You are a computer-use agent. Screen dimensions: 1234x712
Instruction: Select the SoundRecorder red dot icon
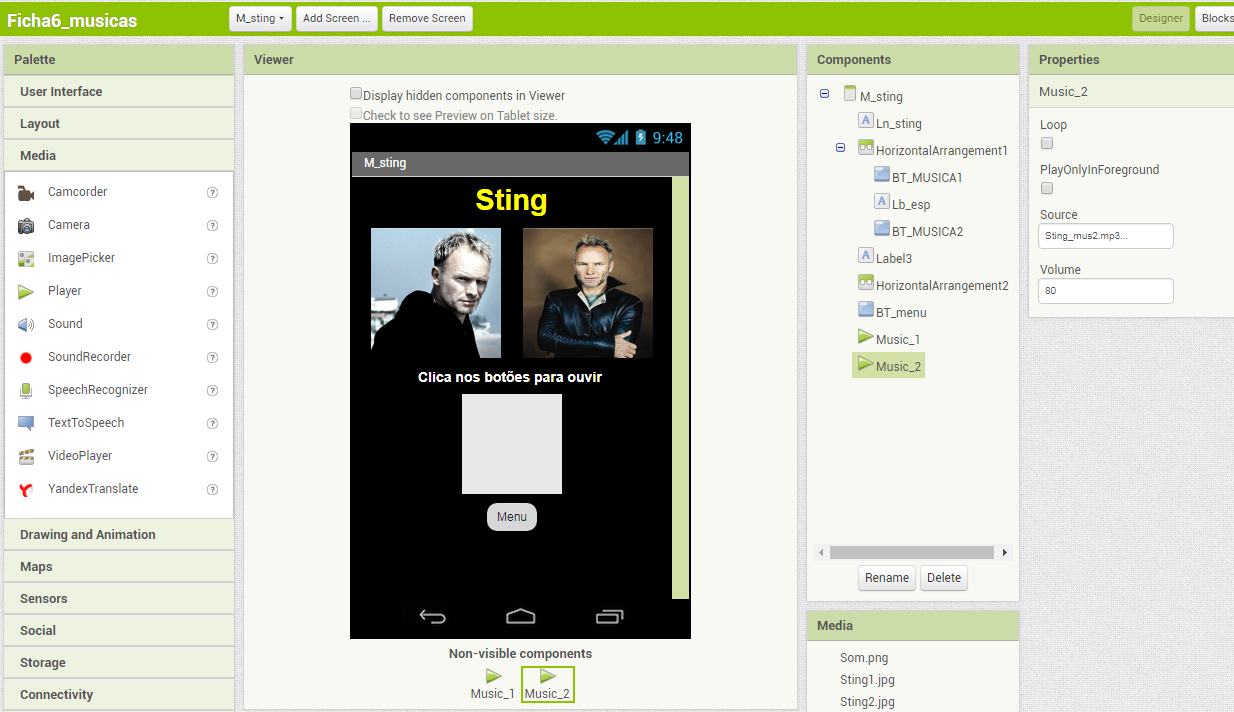click(x=27, y=357)
